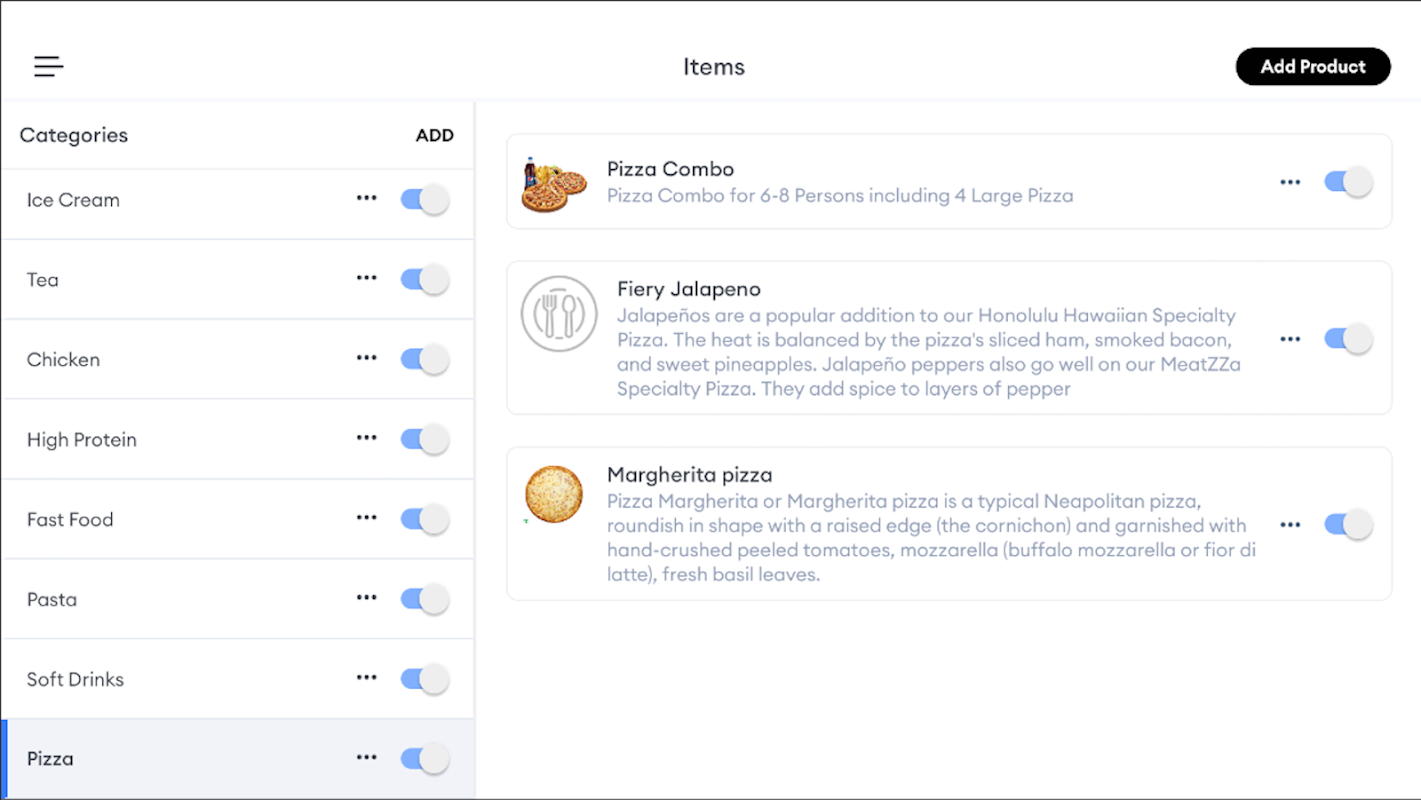Select the Pasta category
The image size is (1421, 800).
[x=52, y=600]
